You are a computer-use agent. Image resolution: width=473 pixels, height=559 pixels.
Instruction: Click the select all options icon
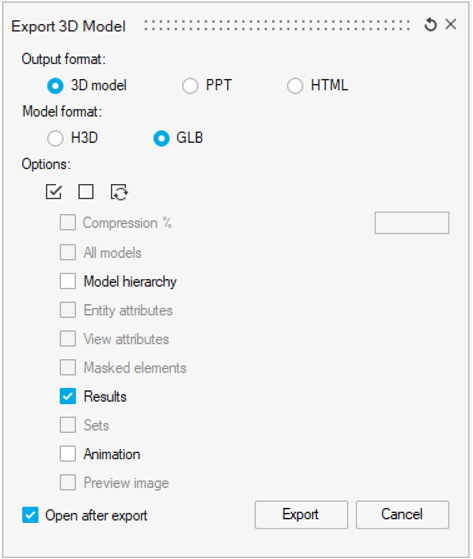click(x=54, y=192)
